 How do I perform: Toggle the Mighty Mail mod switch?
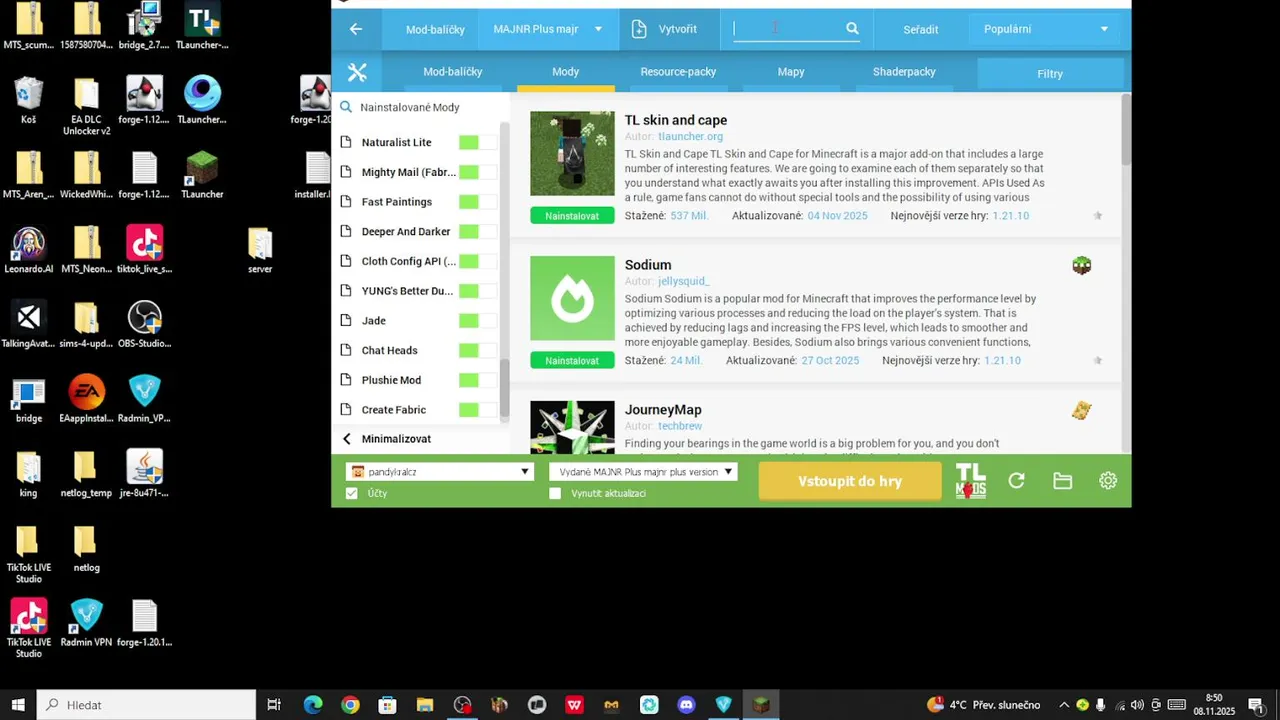(x=477, y=172)
